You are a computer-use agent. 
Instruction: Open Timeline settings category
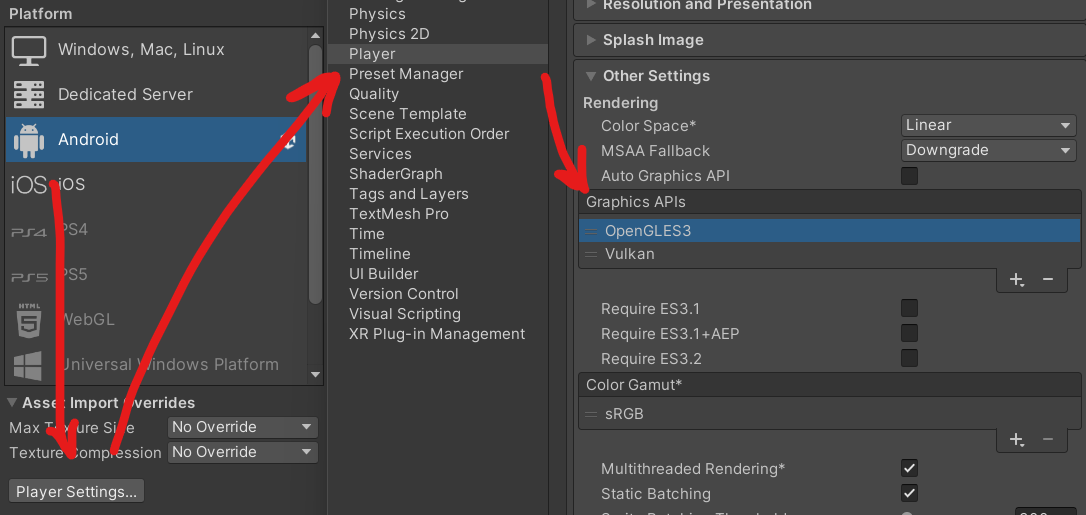pos(380,254)
